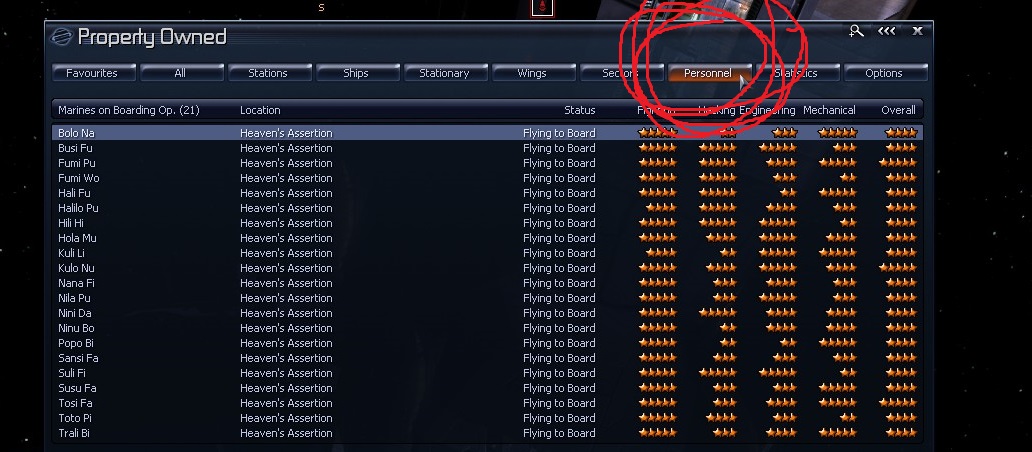Screen dimensions: 1032x452
Task: Close the Property Owned window
Action: pos(917,31)
